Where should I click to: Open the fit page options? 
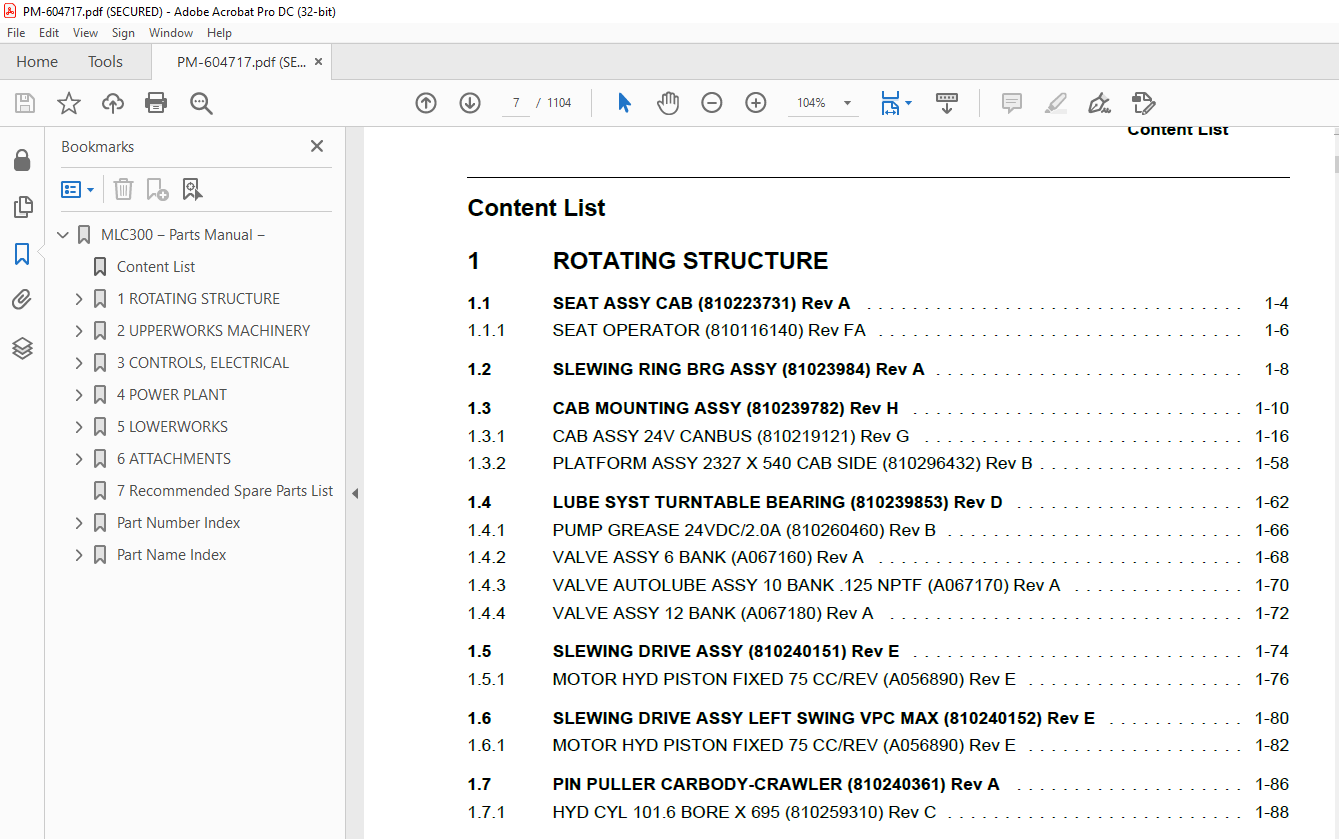896,103
